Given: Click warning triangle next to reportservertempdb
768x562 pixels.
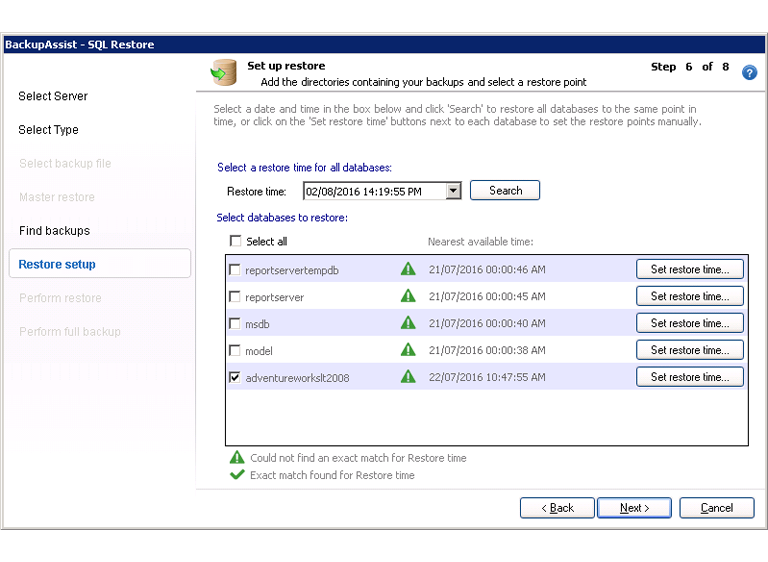Looking at the screenshot, I should pyautogui.click(x=408, y=269).
